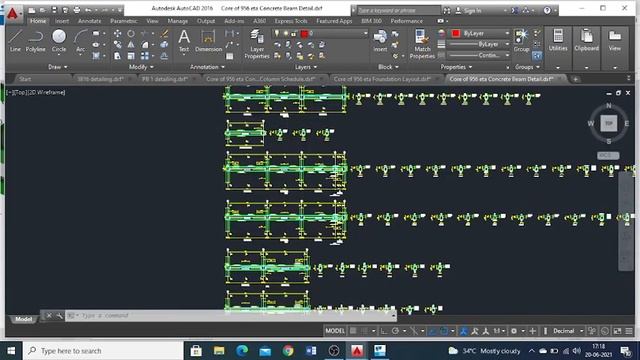This screenshot has width=640, height=360.
Task: Select the Line drawing tool
Action: coord(15,41)
